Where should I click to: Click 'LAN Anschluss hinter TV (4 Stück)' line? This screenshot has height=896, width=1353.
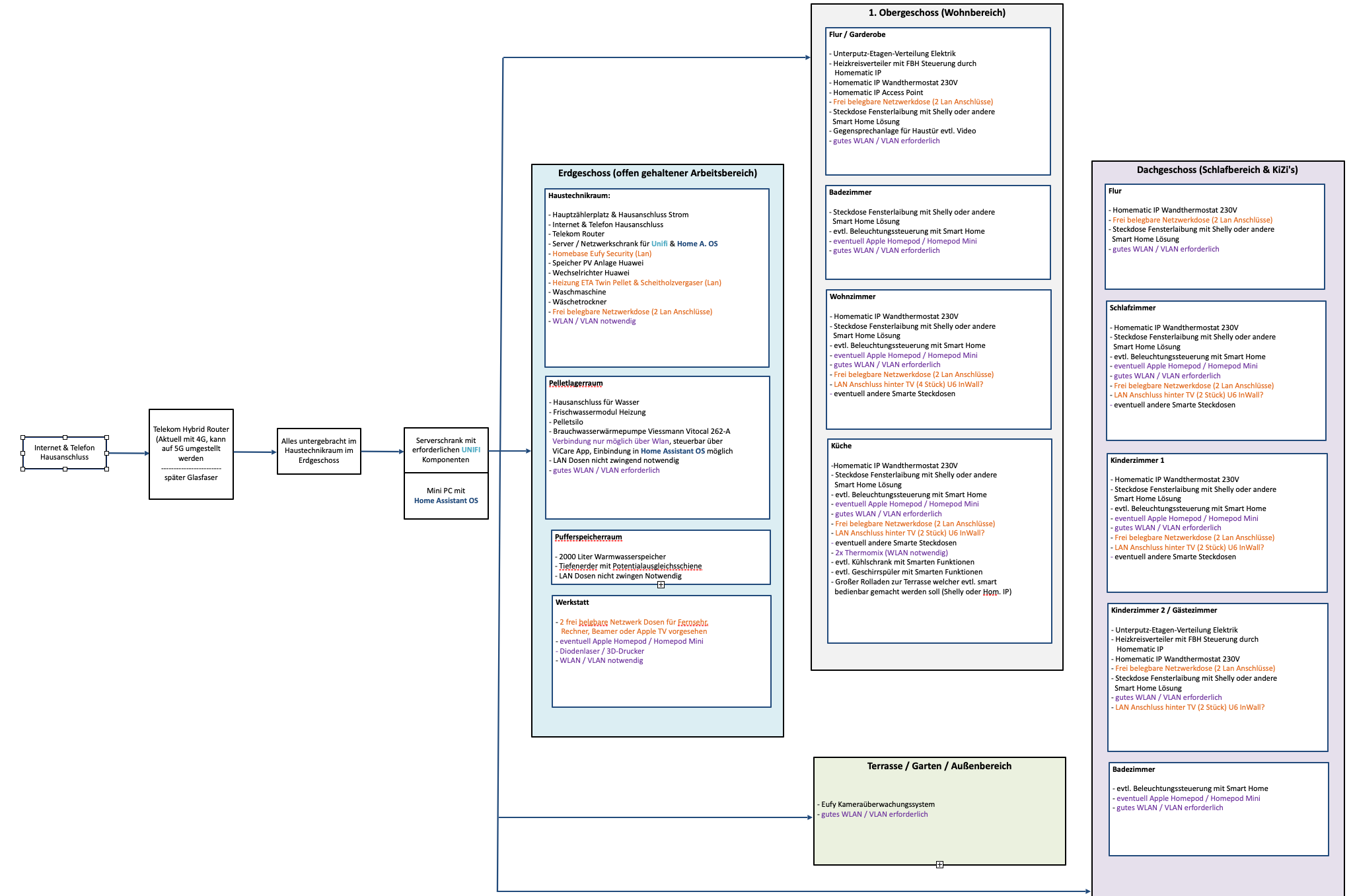click(x=907, y=384)
